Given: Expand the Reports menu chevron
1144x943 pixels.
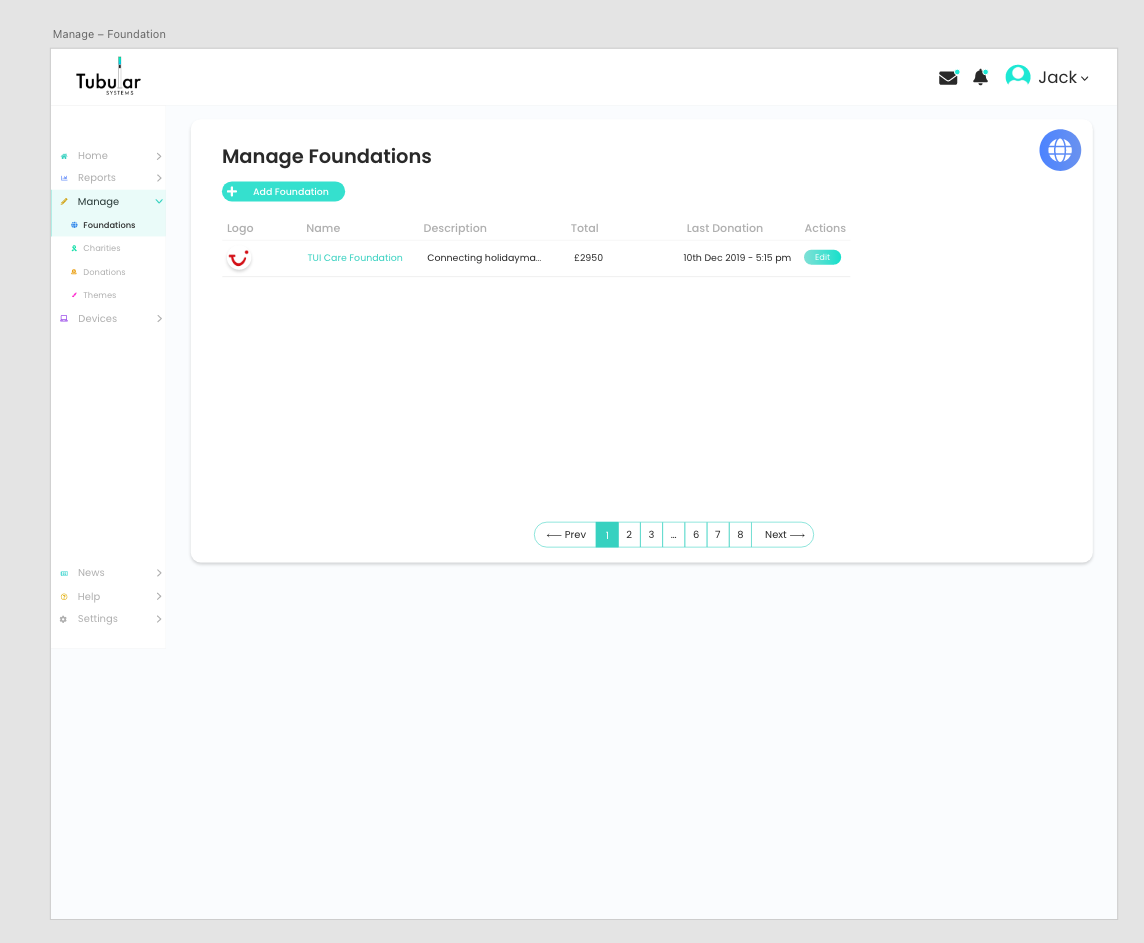Looking at the screenshot, I should 159,178.
